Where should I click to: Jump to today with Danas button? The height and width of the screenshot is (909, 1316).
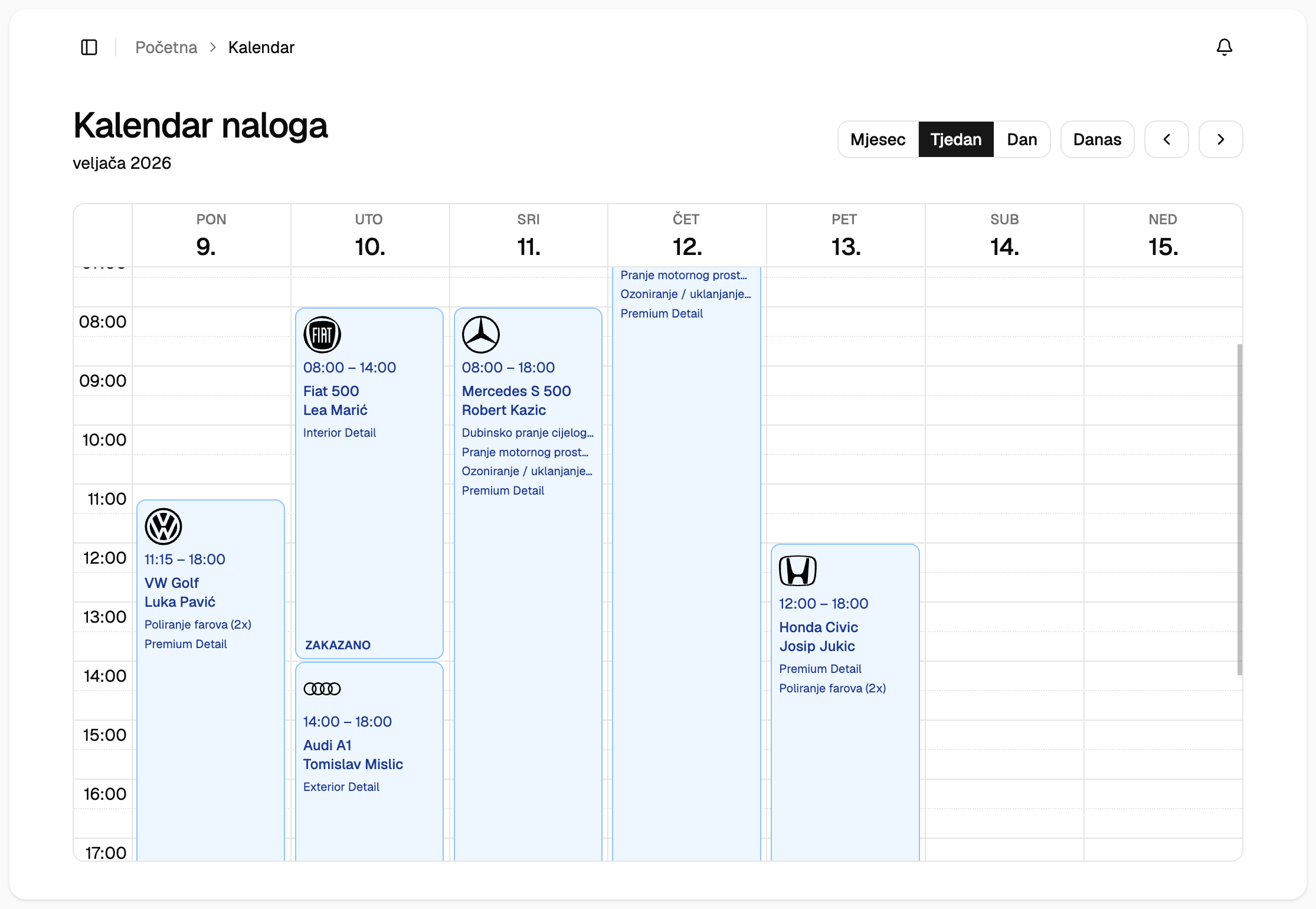1096,139
